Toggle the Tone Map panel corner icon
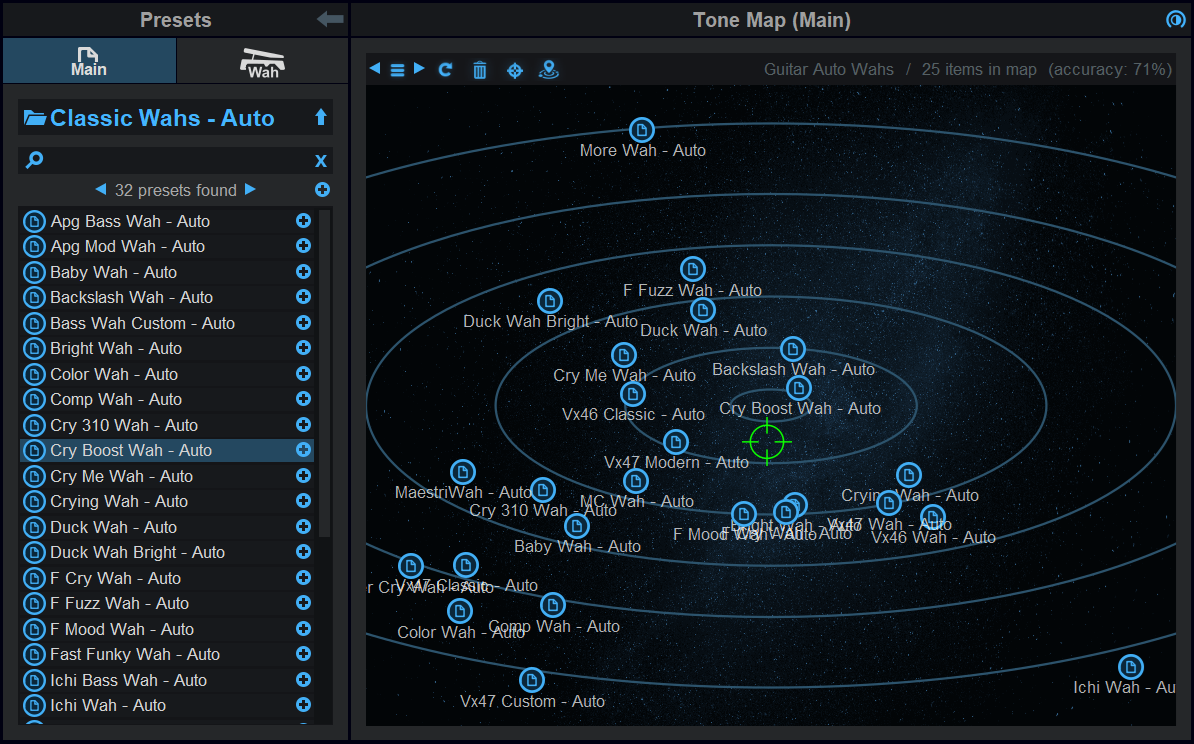The height and width of the screenshot is (744, 1194). tap(1175, 19)
